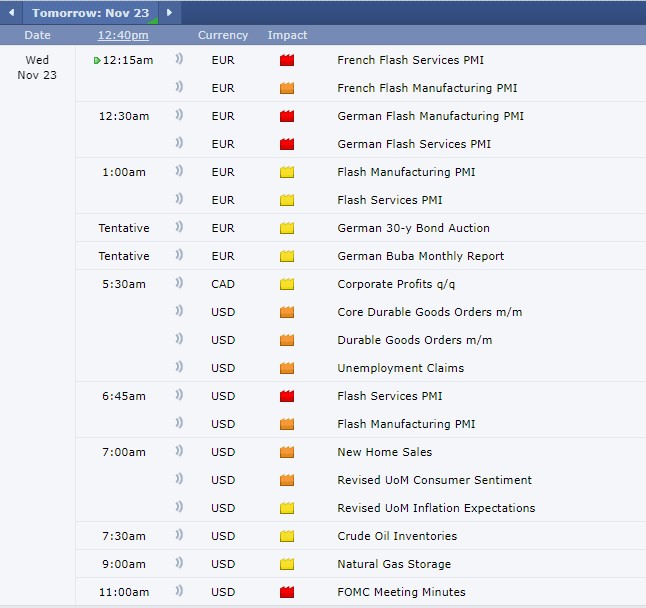Click yellow impact icon for Crude Oil Inventories
This screenshot has height=608, width=646.
tap(287, 536)
